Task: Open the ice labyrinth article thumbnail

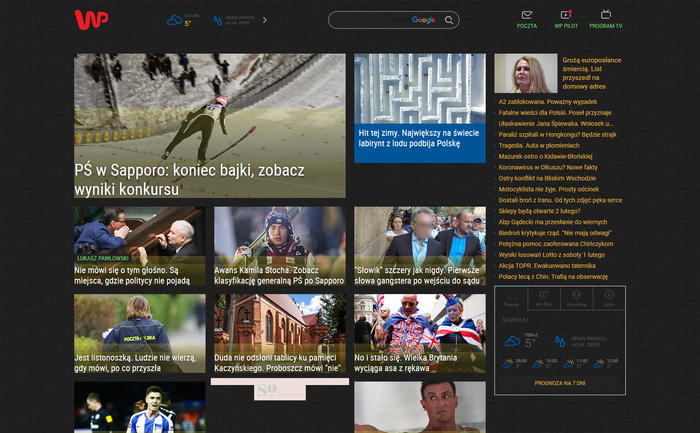Action: (x=420, y=88)
